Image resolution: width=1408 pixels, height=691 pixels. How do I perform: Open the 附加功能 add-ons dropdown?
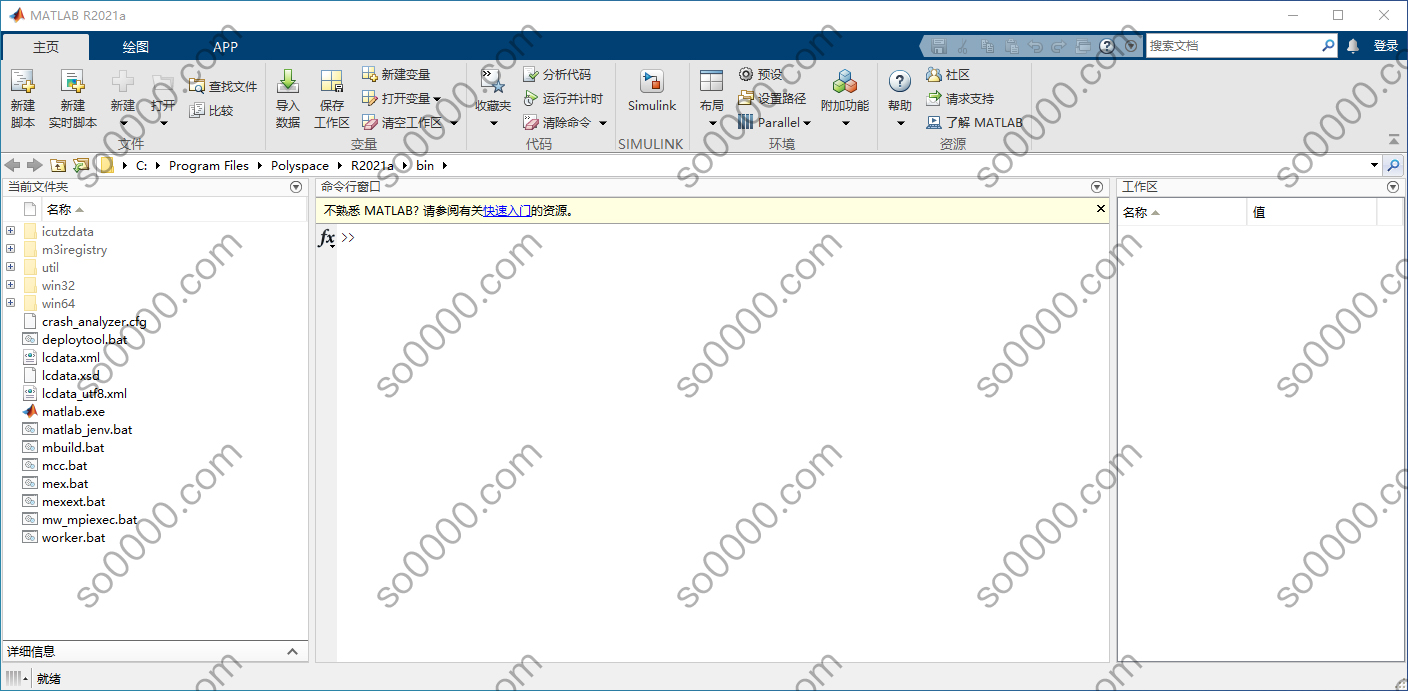tap(845, 123)
